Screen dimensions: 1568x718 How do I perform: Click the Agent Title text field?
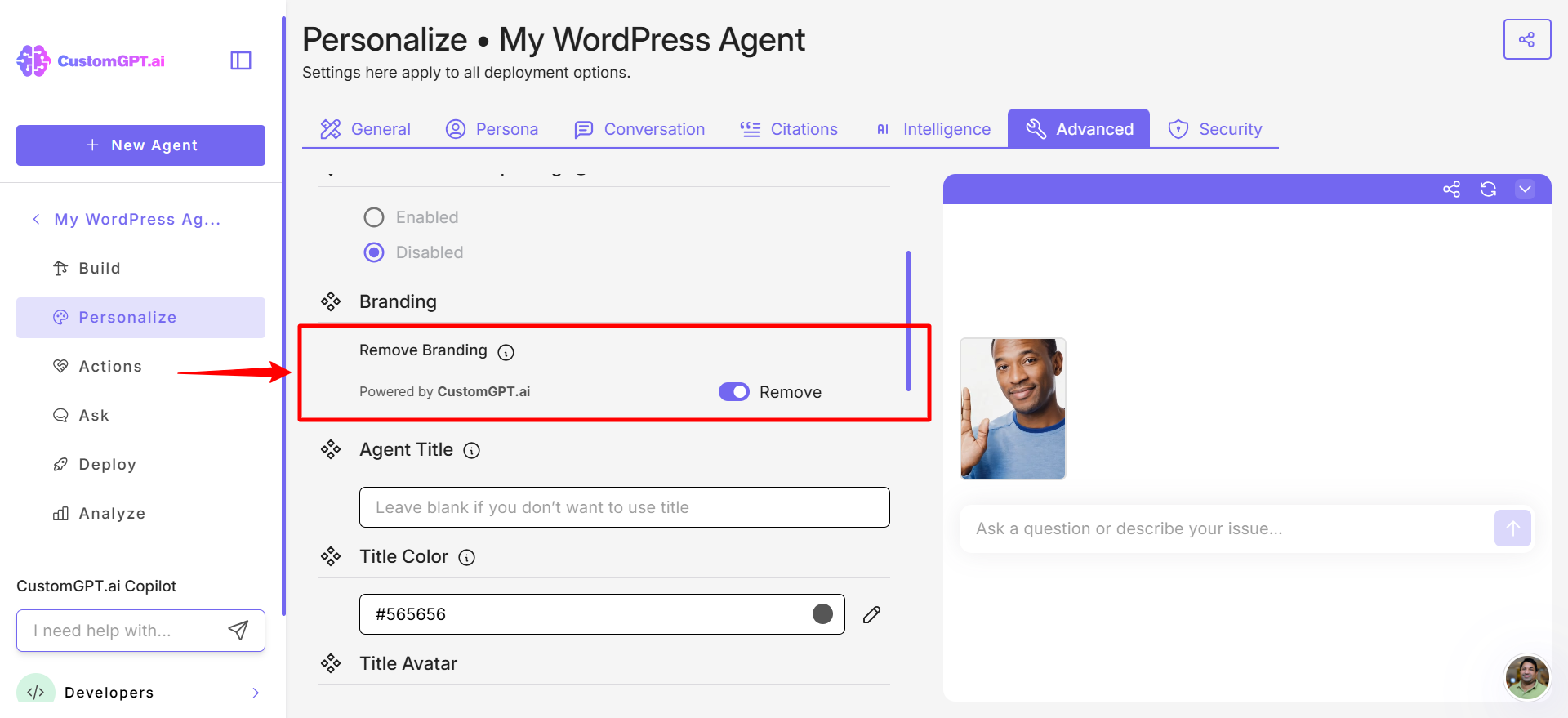point(625,507)
